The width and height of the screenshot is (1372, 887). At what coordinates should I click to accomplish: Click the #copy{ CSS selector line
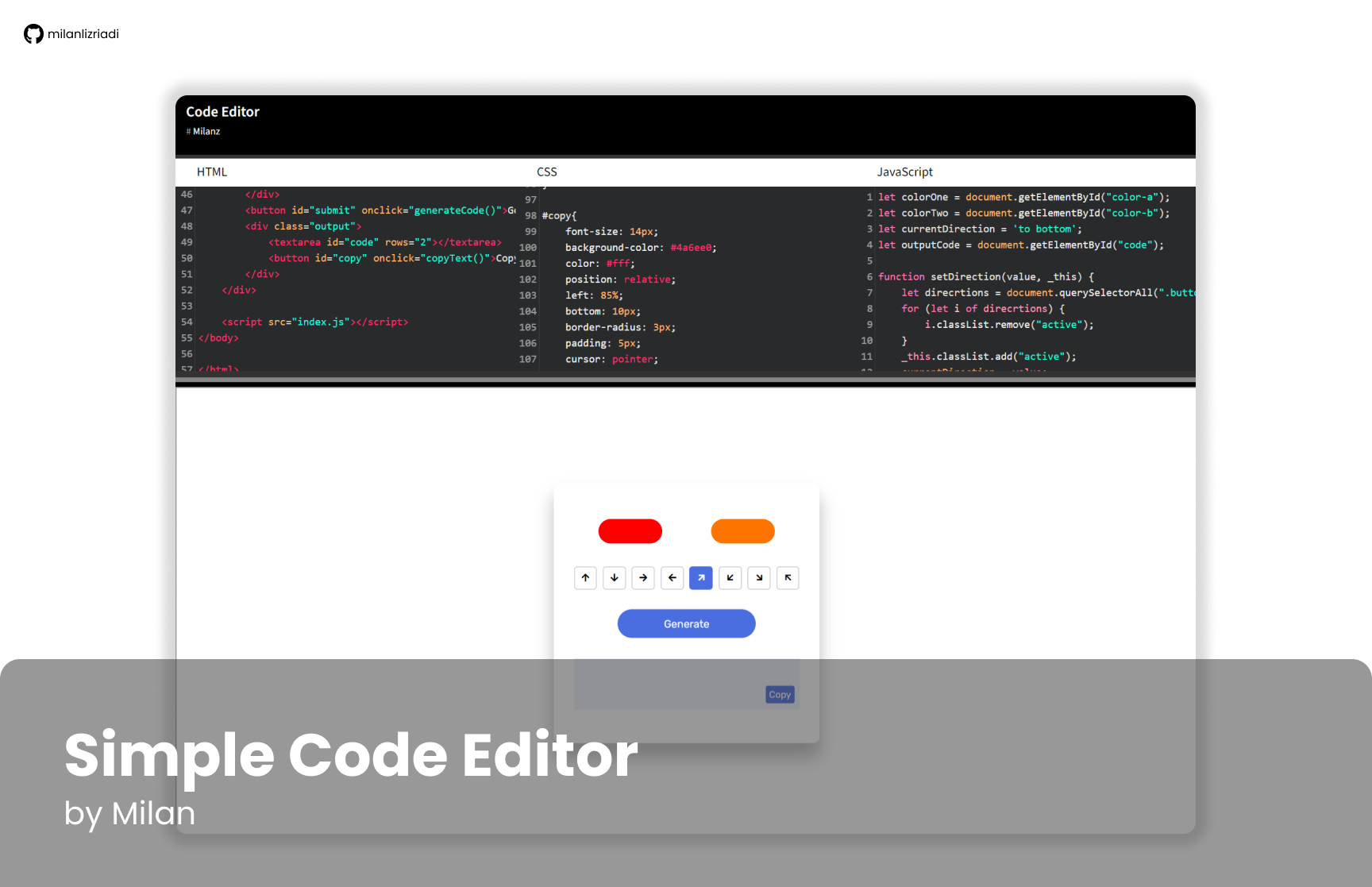[560, 216]
